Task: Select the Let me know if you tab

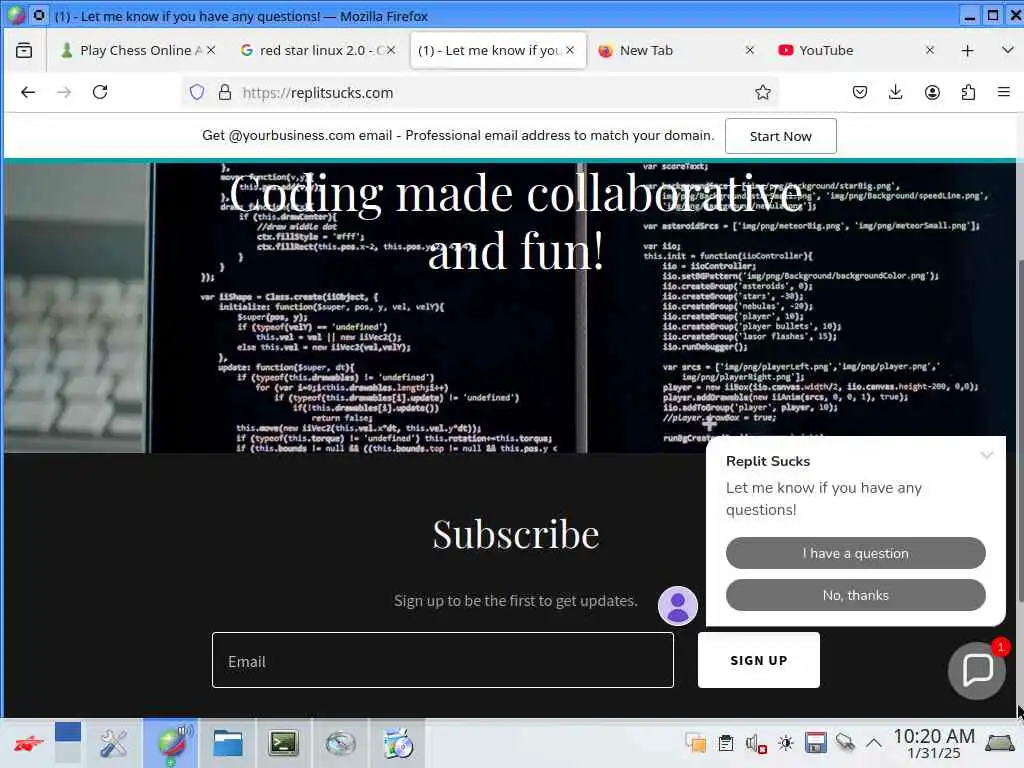Action: pyautogui.click(x=498, y=50)
